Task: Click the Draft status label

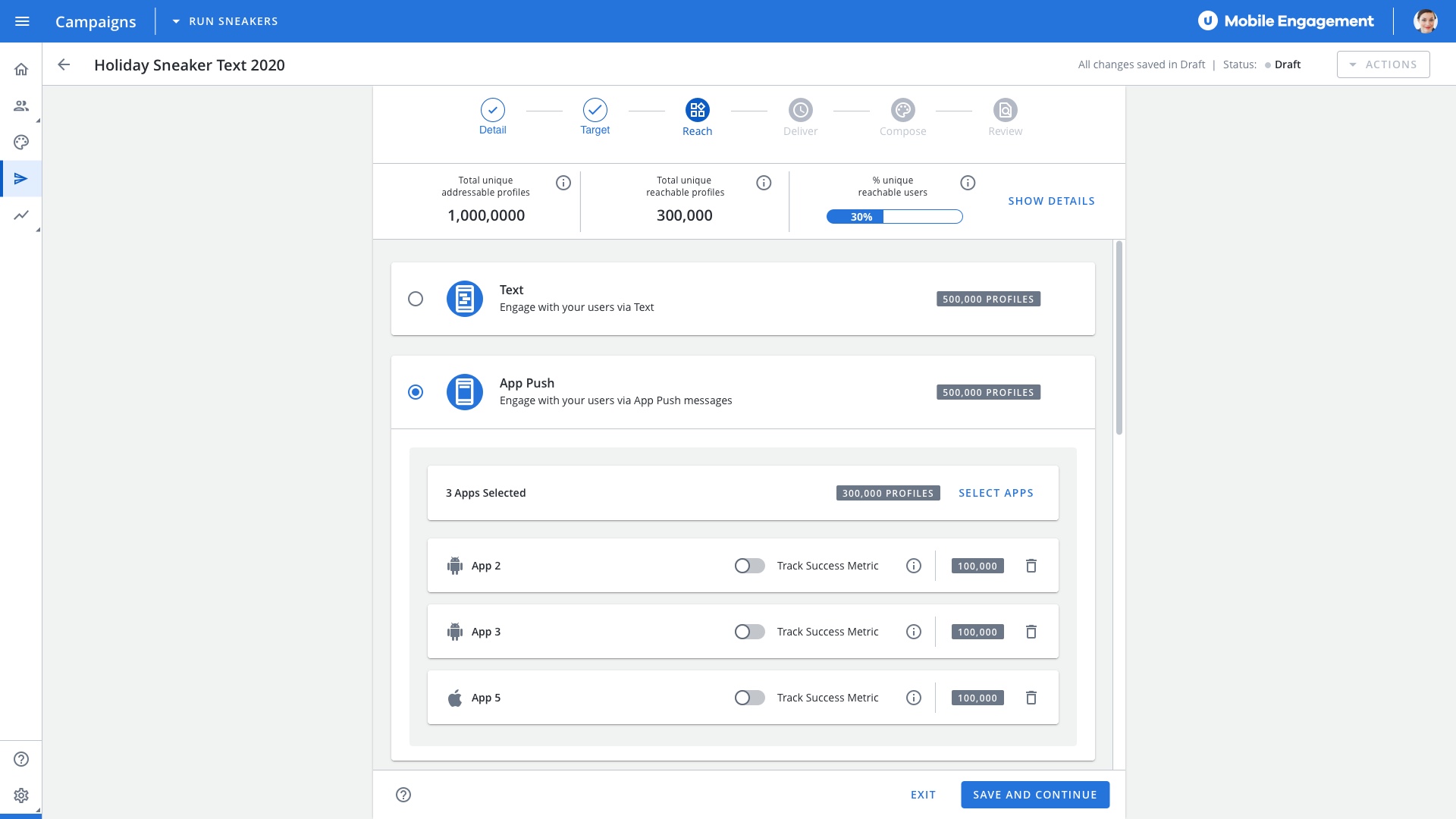Action: [x=1287, y=64]
